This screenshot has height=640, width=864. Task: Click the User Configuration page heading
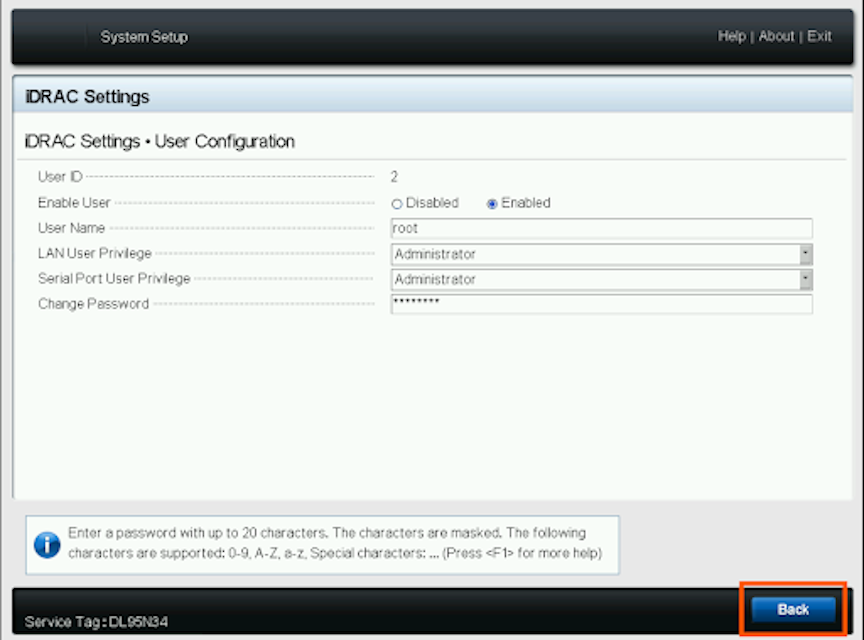[159, 142]
